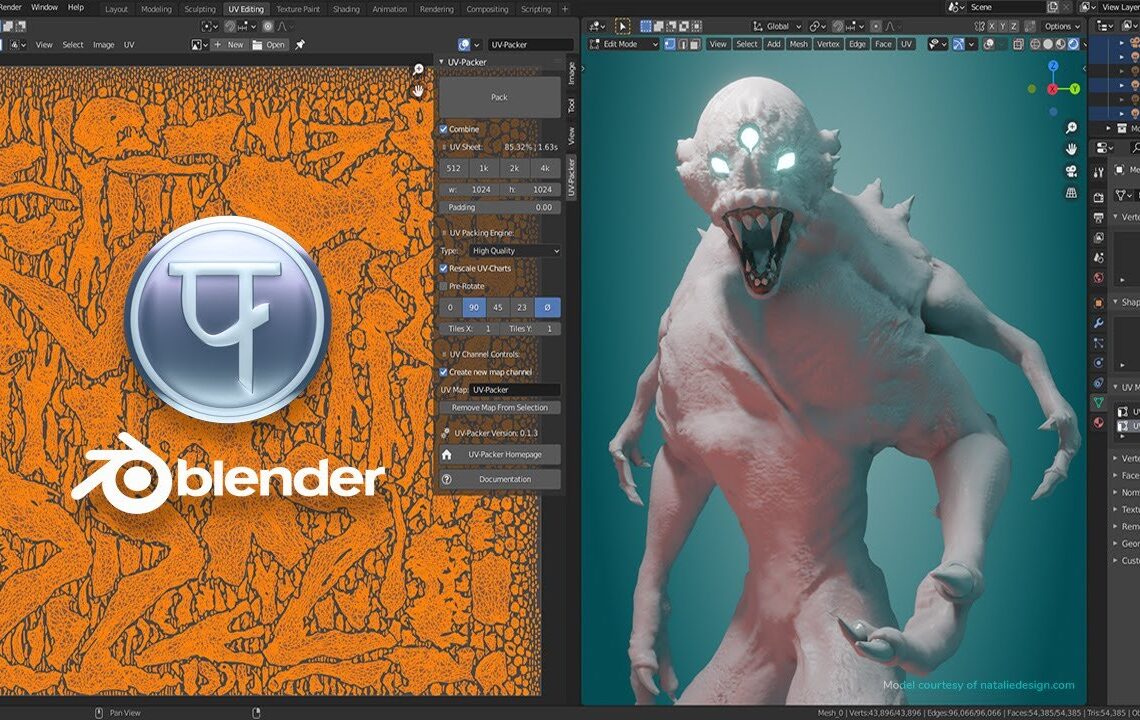Open the UV-Packer Documentation

(498, 479)
